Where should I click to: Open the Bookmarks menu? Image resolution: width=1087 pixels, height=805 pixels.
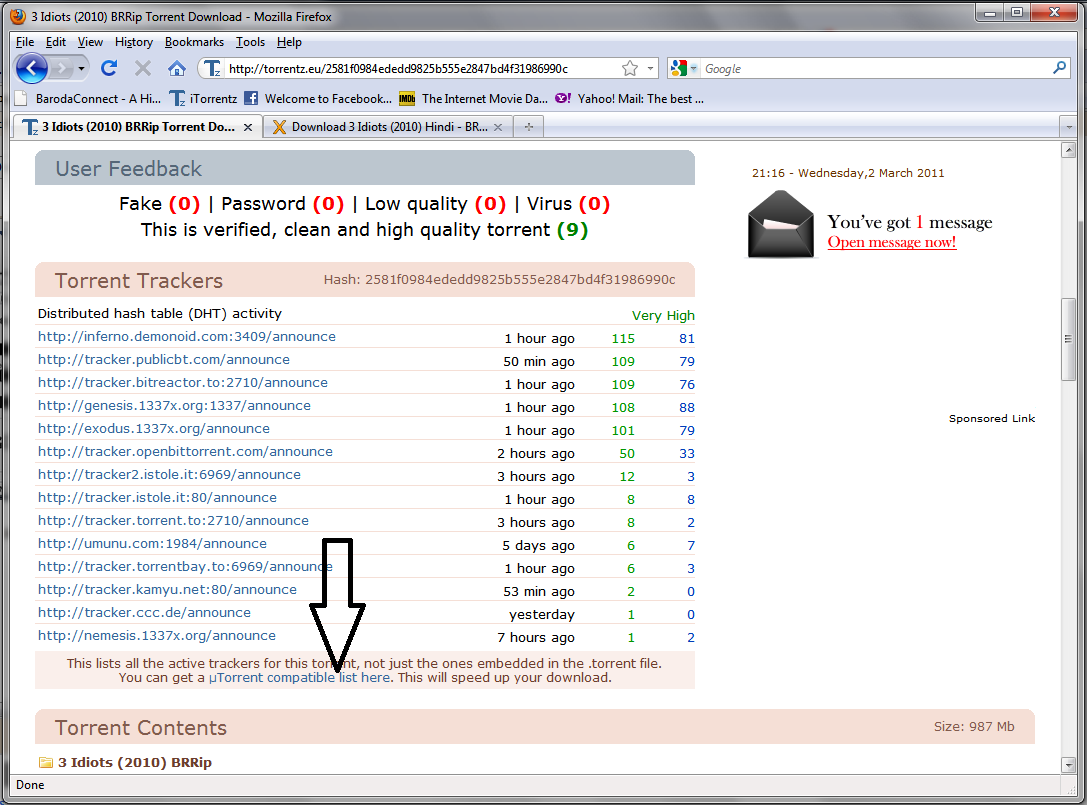194,42
